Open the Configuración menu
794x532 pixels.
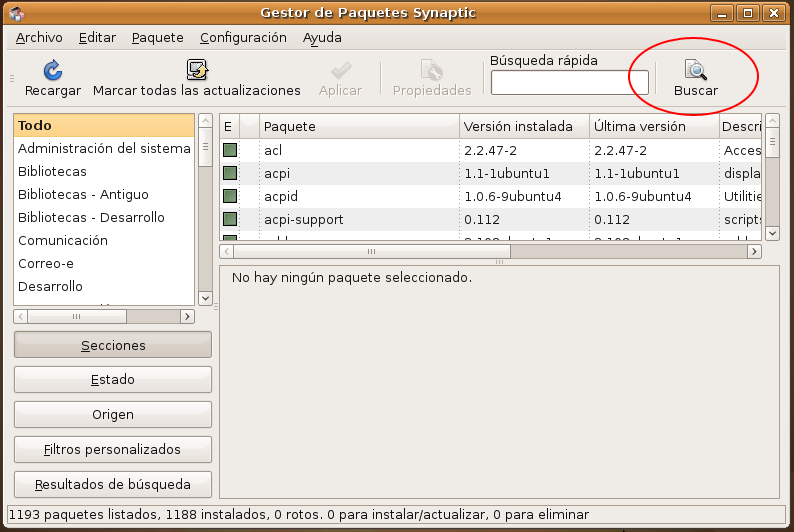click(x=243, y=37)
